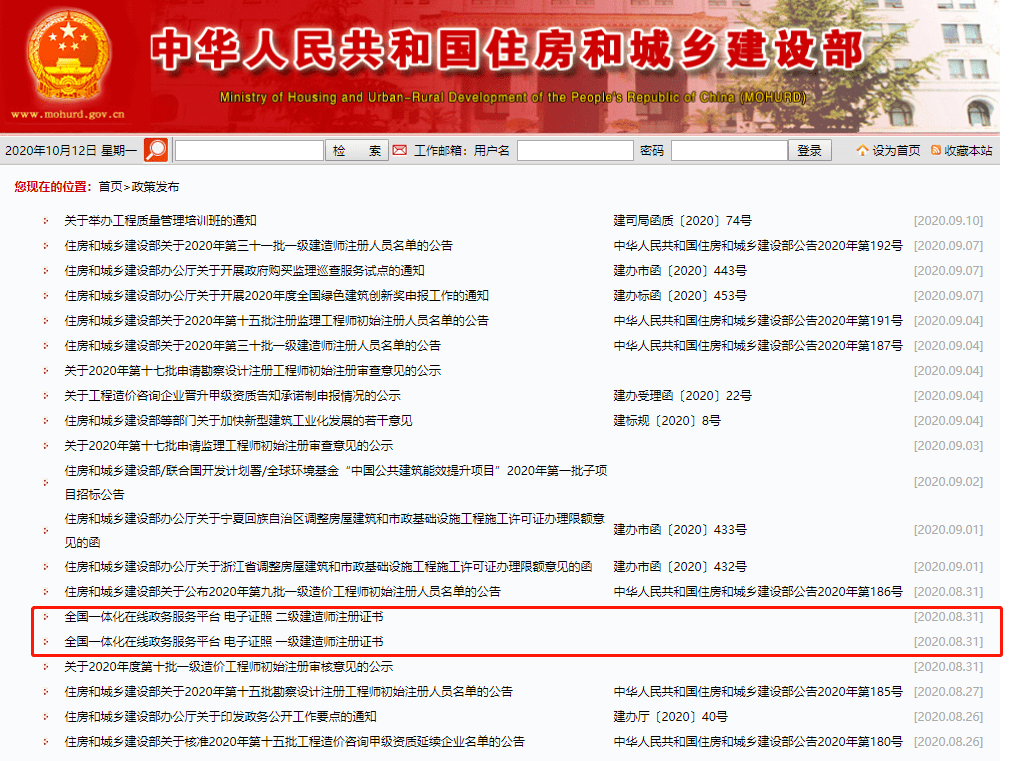Click the red magnifier search icon
The height and width of the screenshot is (761, 1014).
point(155,149)
